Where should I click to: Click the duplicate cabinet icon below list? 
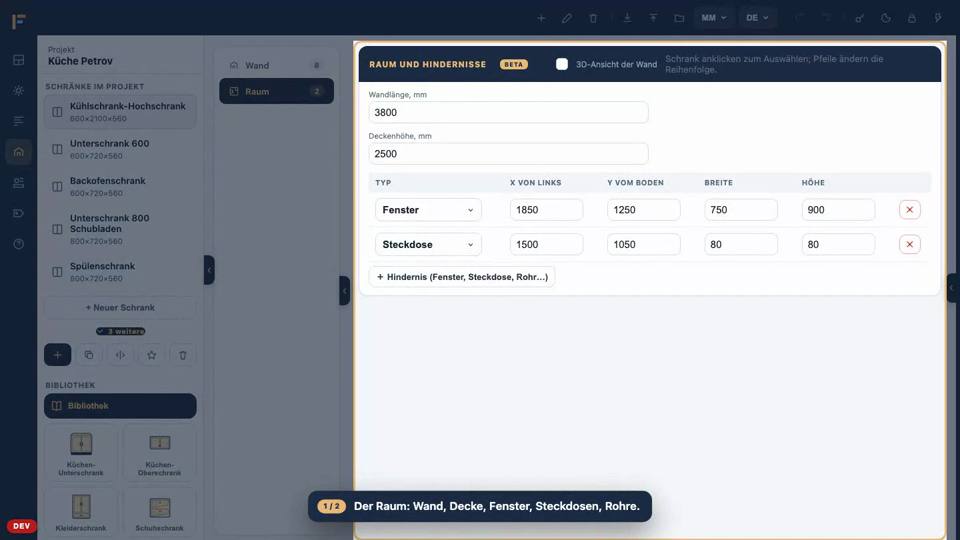click(89, 355)
